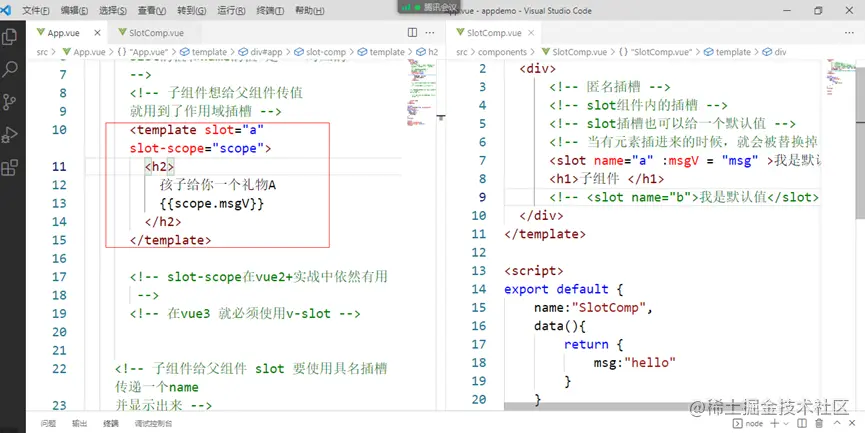The height and width of the screenshot is (433, 865).
Task: Open terminal launch profile dropdown arrow
Action: [786, 424]
